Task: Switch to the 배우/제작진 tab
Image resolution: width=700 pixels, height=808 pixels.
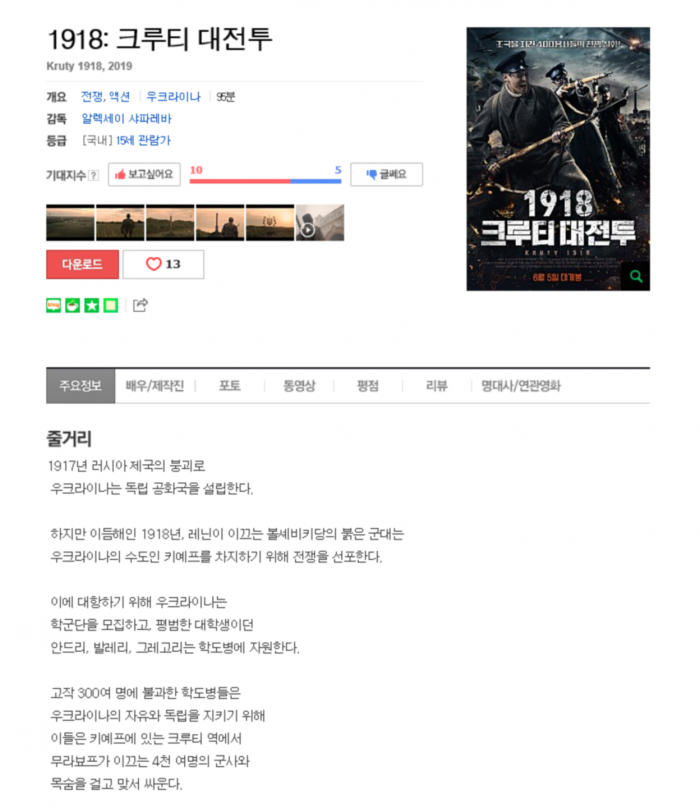Action: coord(155,386)
